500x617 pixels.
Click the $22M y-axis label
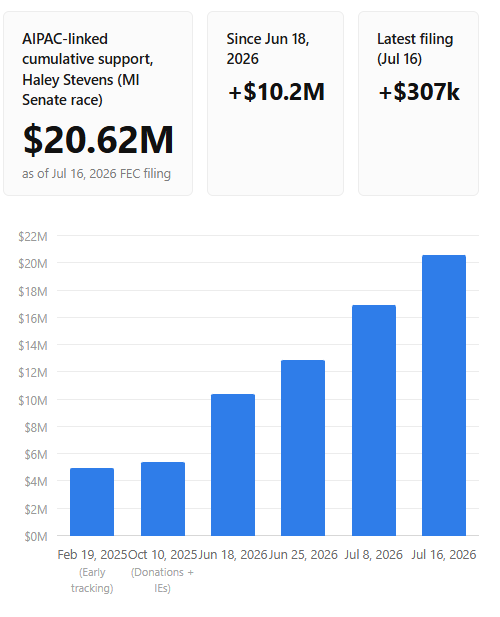[x=33, y=236]
